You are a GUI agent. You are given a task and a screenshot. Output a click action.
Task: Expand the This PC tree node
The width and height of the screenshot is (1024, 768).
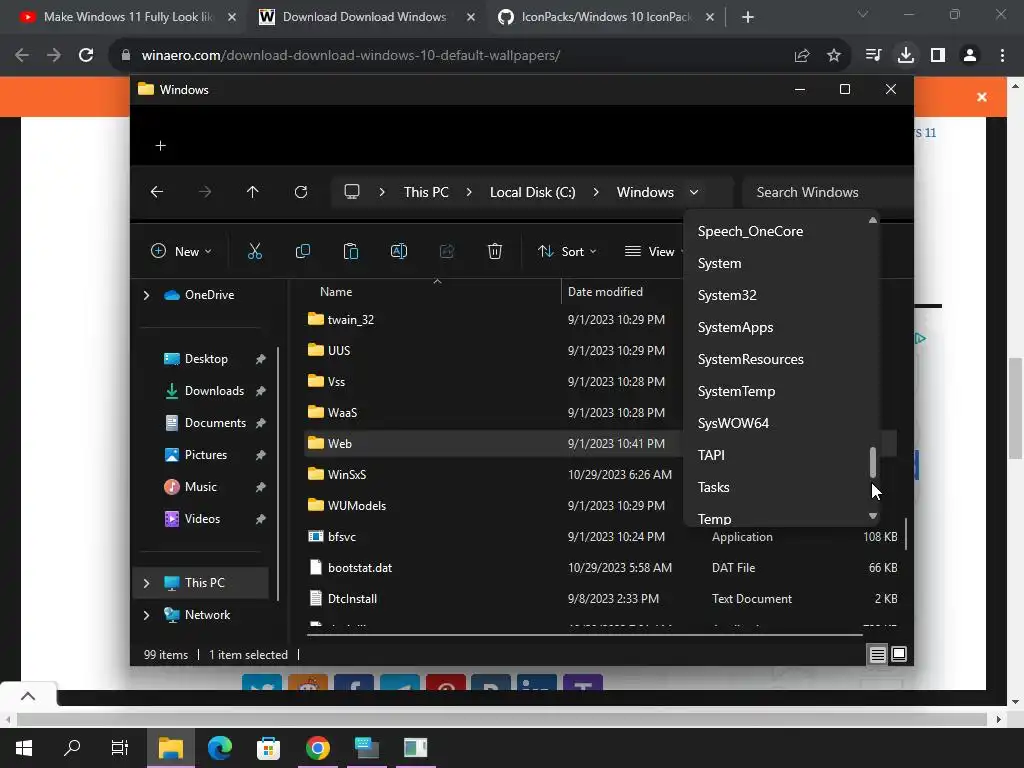(146, 583)
